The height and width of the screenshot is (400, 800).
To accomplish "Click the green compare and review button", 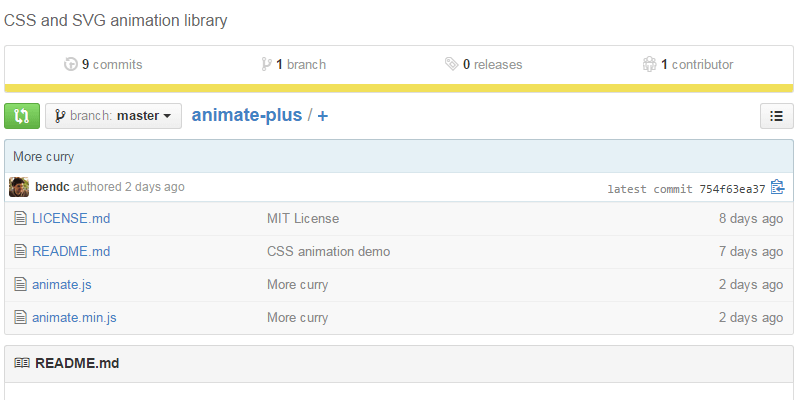I will [x=22, y=116].
